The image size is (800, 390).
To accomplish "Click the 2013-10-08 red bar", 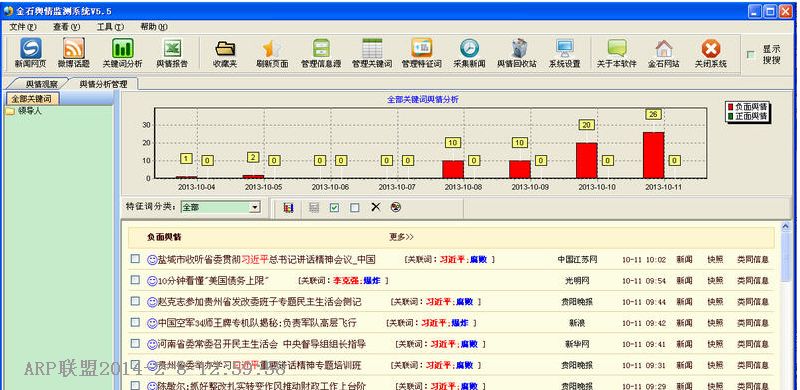I will pos(453,169).
